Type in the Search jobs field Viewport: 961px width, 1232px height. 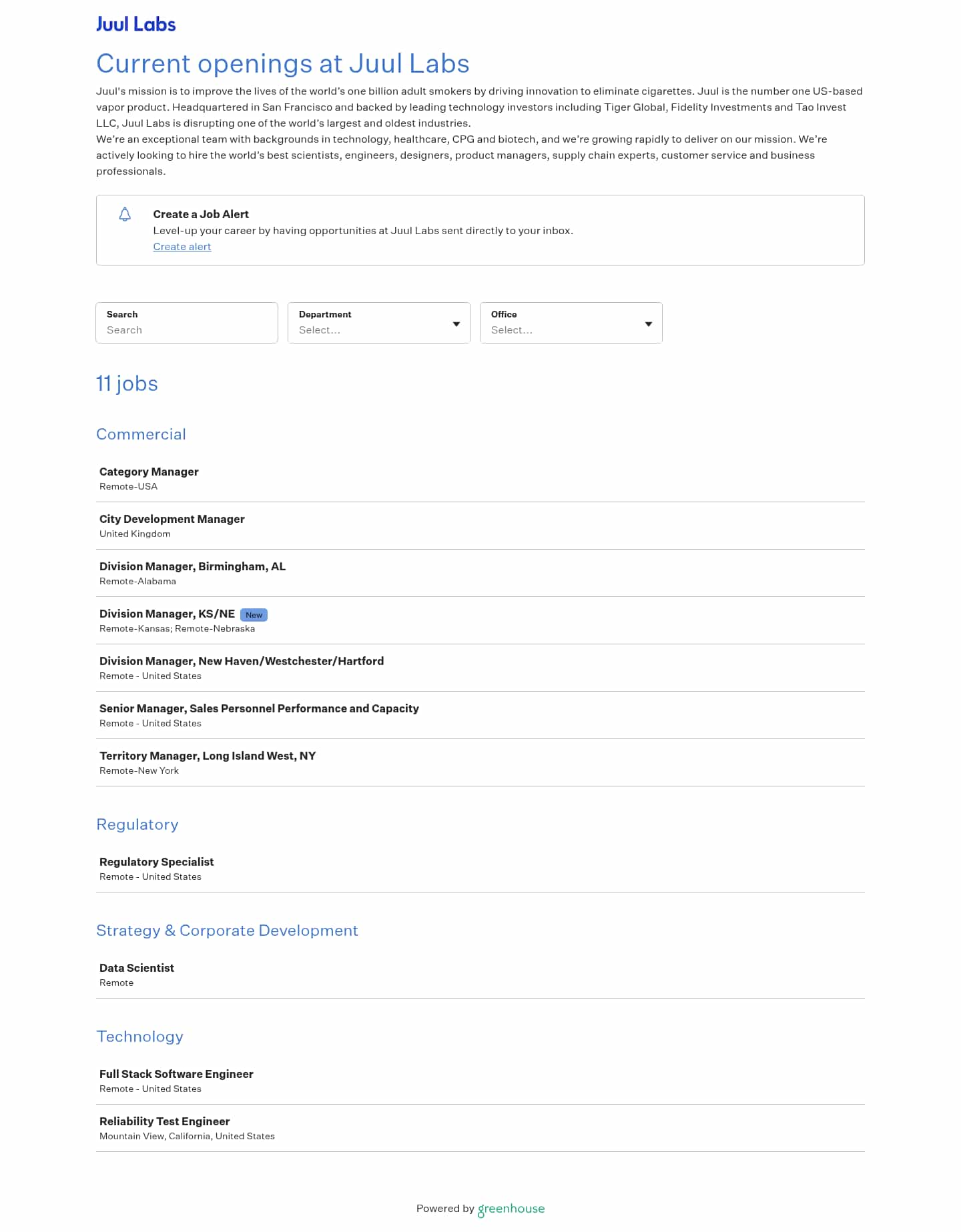click(x=187, y=330)
